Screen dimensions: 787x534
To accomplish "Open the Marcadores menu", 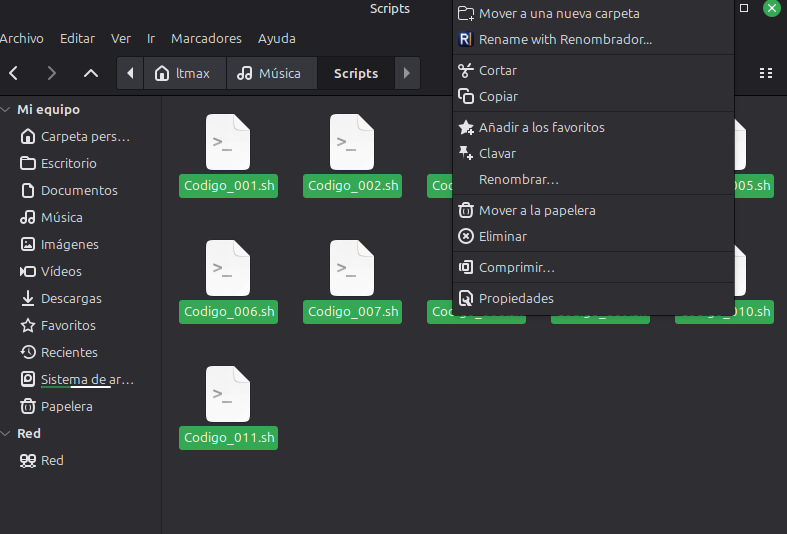I will pyautogui.click(x=206, y=39).
